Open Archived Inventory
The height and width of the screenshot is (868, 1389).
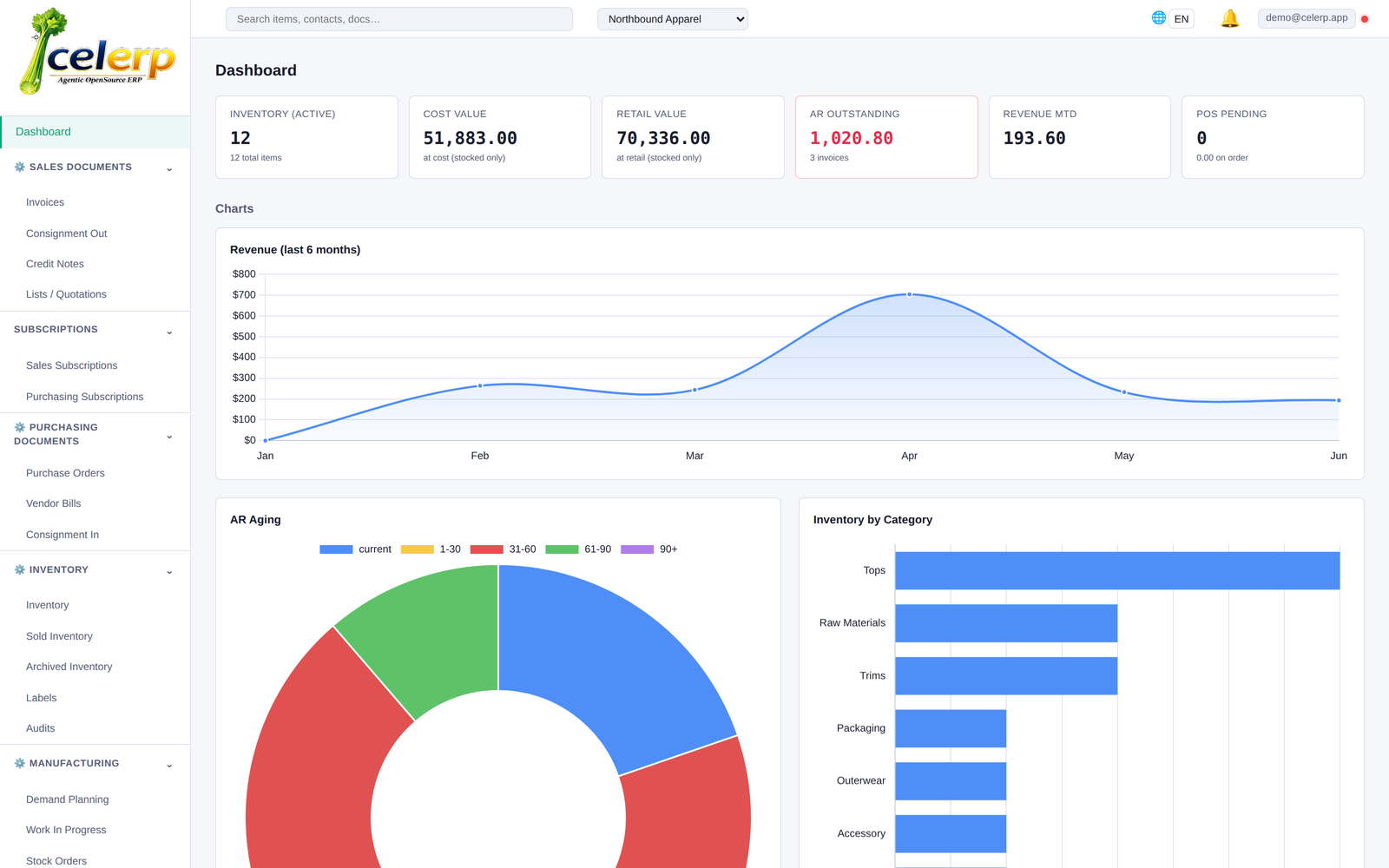coord(69,667)
